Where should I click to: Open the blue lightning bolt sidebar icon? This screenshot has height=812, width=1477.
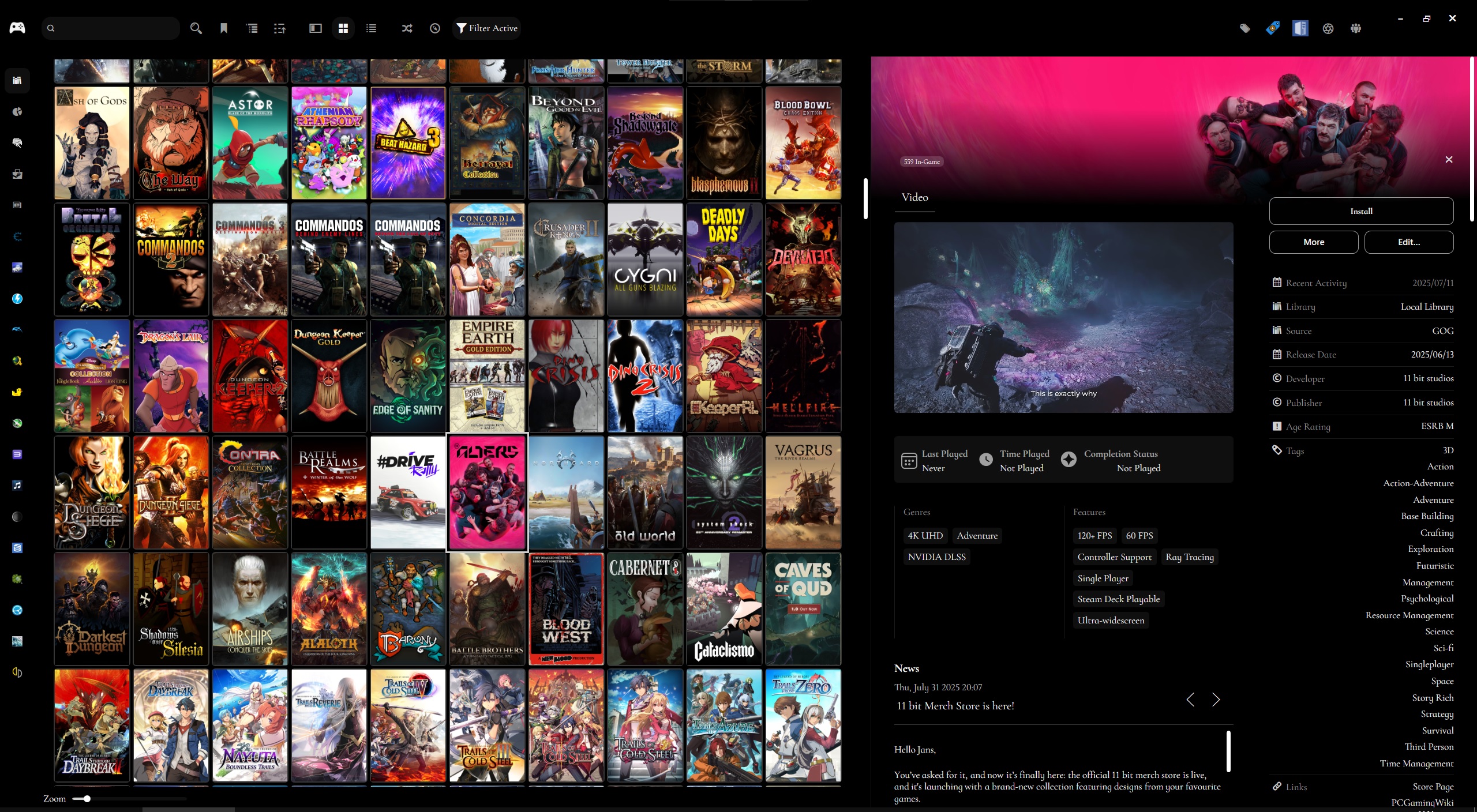[17, 299]
